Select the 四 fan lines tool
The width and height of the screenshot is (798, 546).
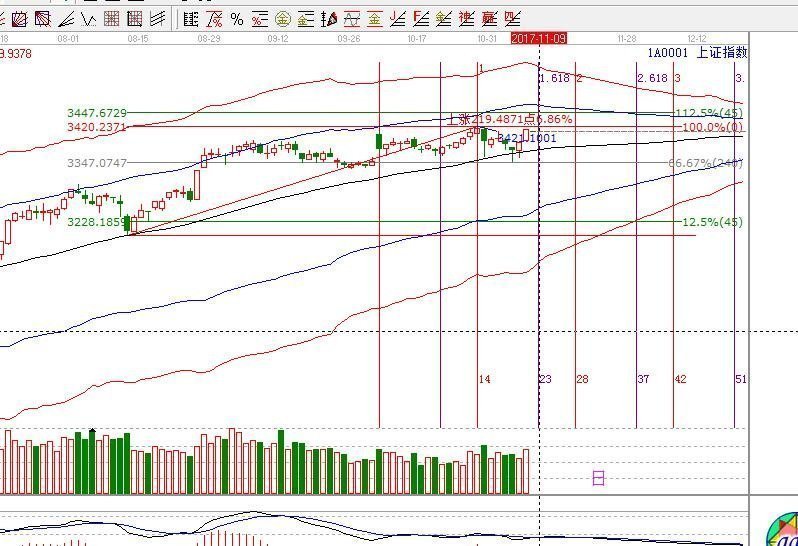512,20
